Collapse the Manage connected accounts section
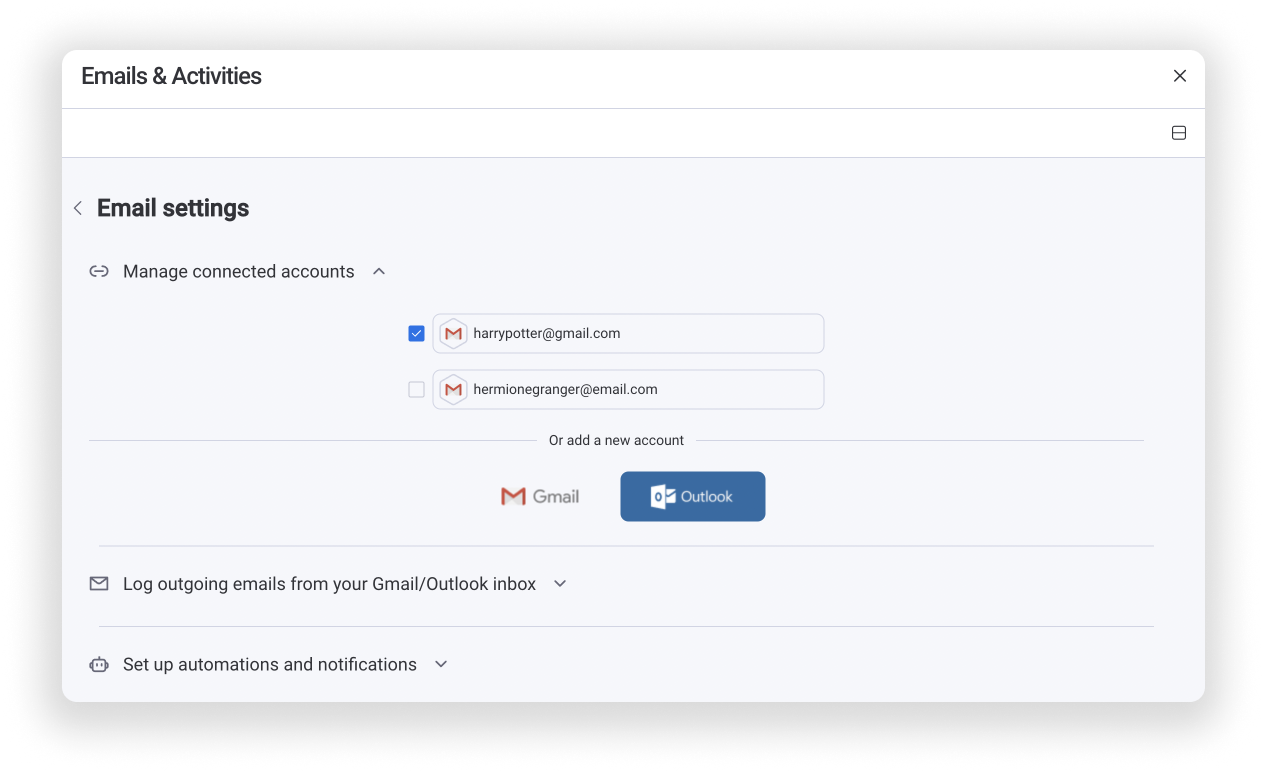This screenshot has height=772, width=1263. click(378, 270)
